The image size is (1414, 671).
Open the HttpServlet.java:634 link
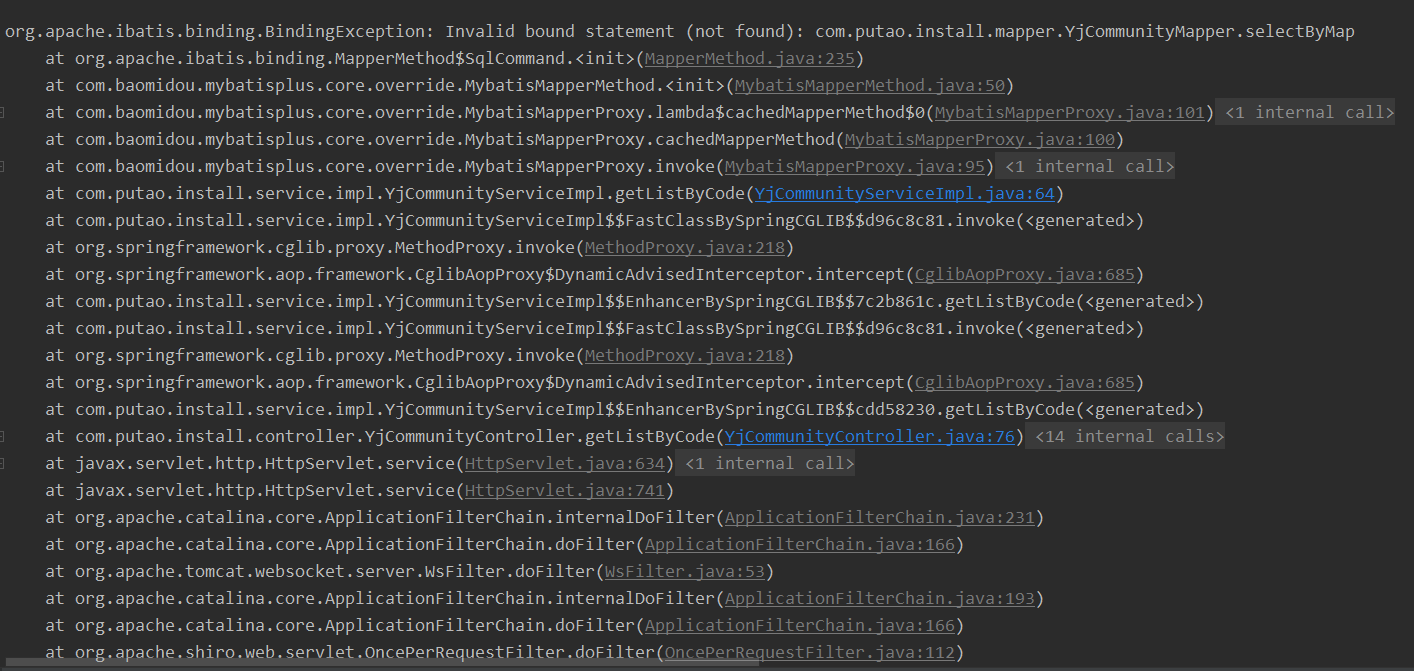pyautogui.click(x=565, y=463)
